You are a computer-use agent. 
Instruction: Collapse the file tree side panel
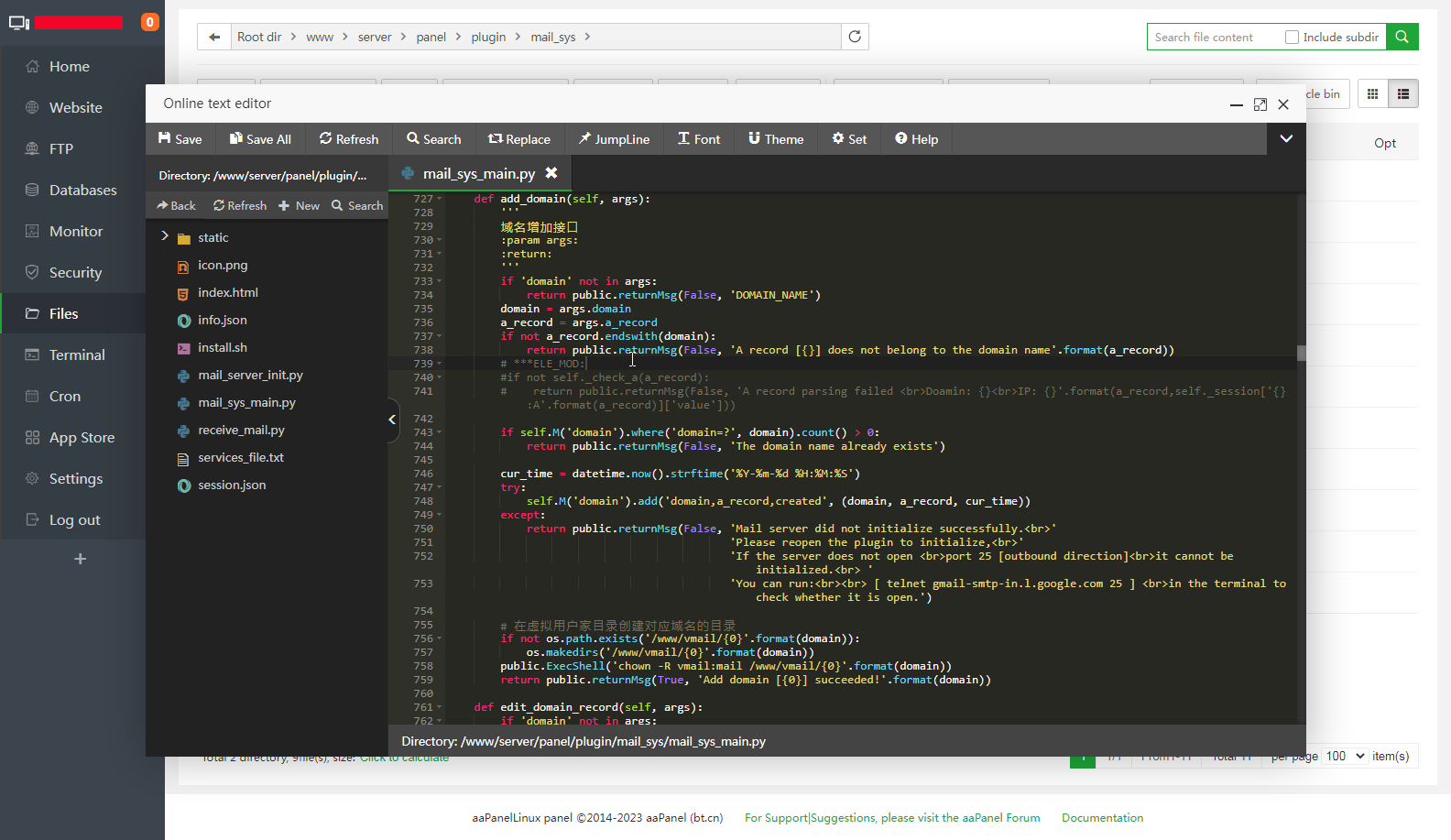point(392,420)
